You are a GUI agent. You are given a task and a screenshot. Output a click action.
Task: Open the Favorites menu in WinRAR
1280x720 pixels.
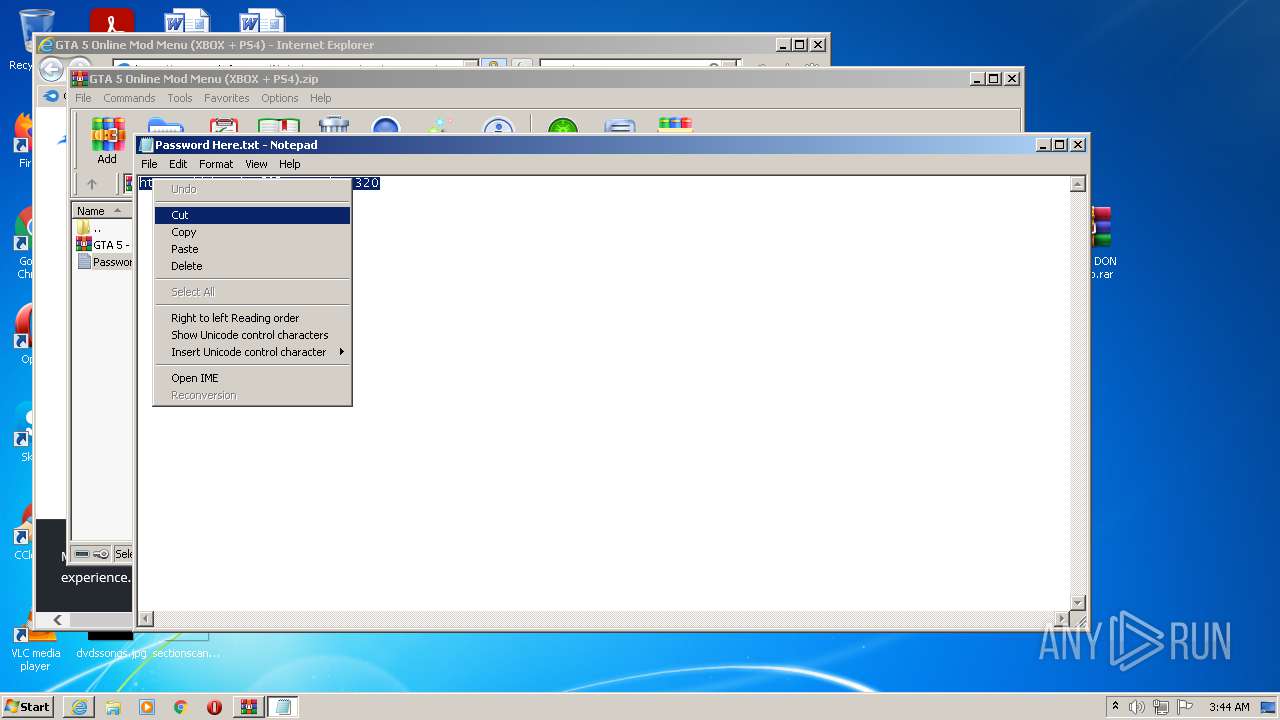[x=227, y=98]
